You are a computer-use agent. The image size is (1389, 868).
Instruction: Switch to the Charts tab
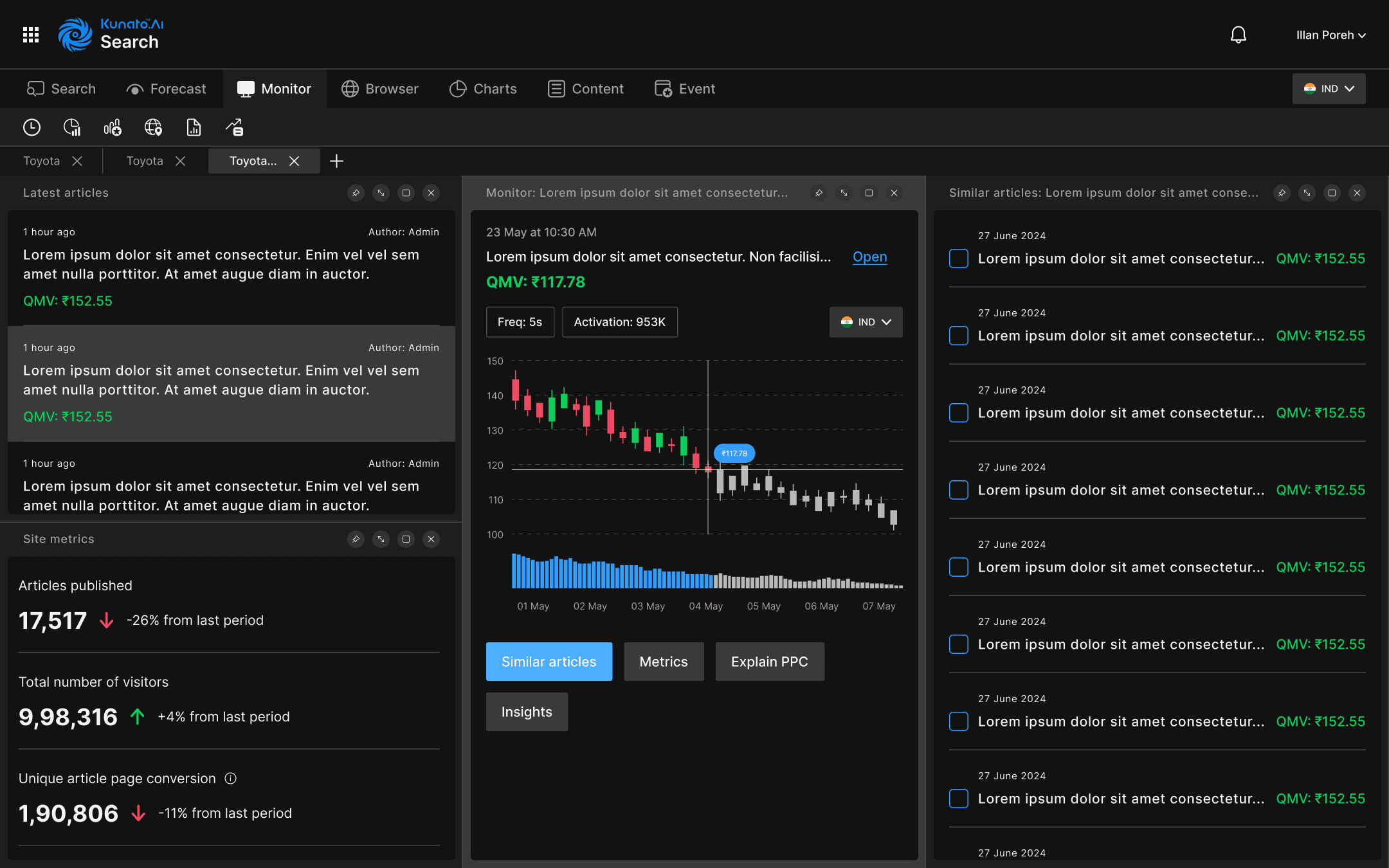(483, 89)
